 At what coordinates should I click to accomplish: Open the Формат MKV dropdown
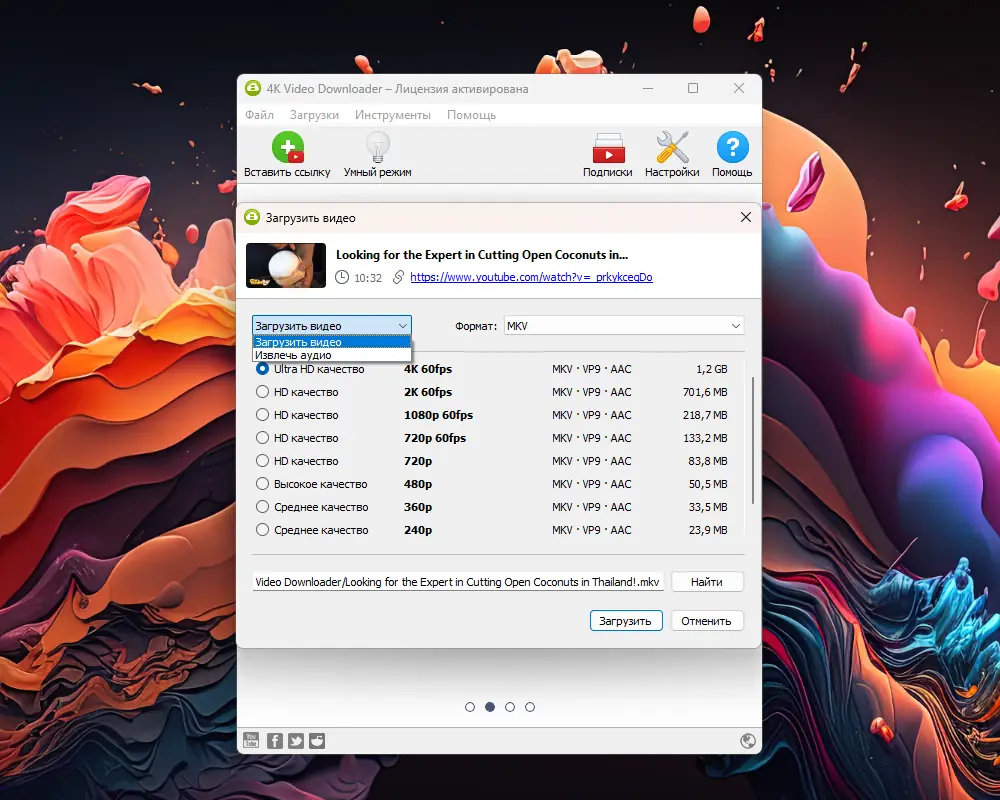click(624, 325)
